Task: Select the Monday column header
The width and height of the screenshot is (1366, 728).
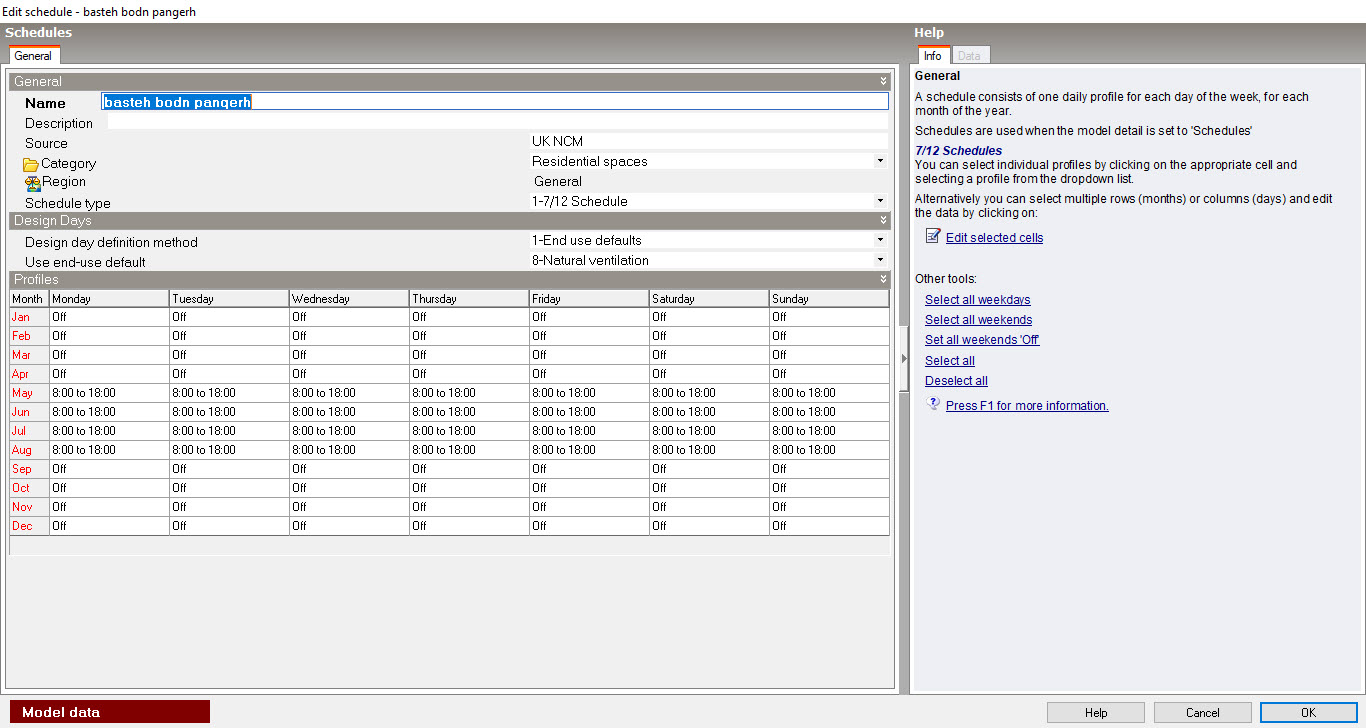Action: pos(109,299)
